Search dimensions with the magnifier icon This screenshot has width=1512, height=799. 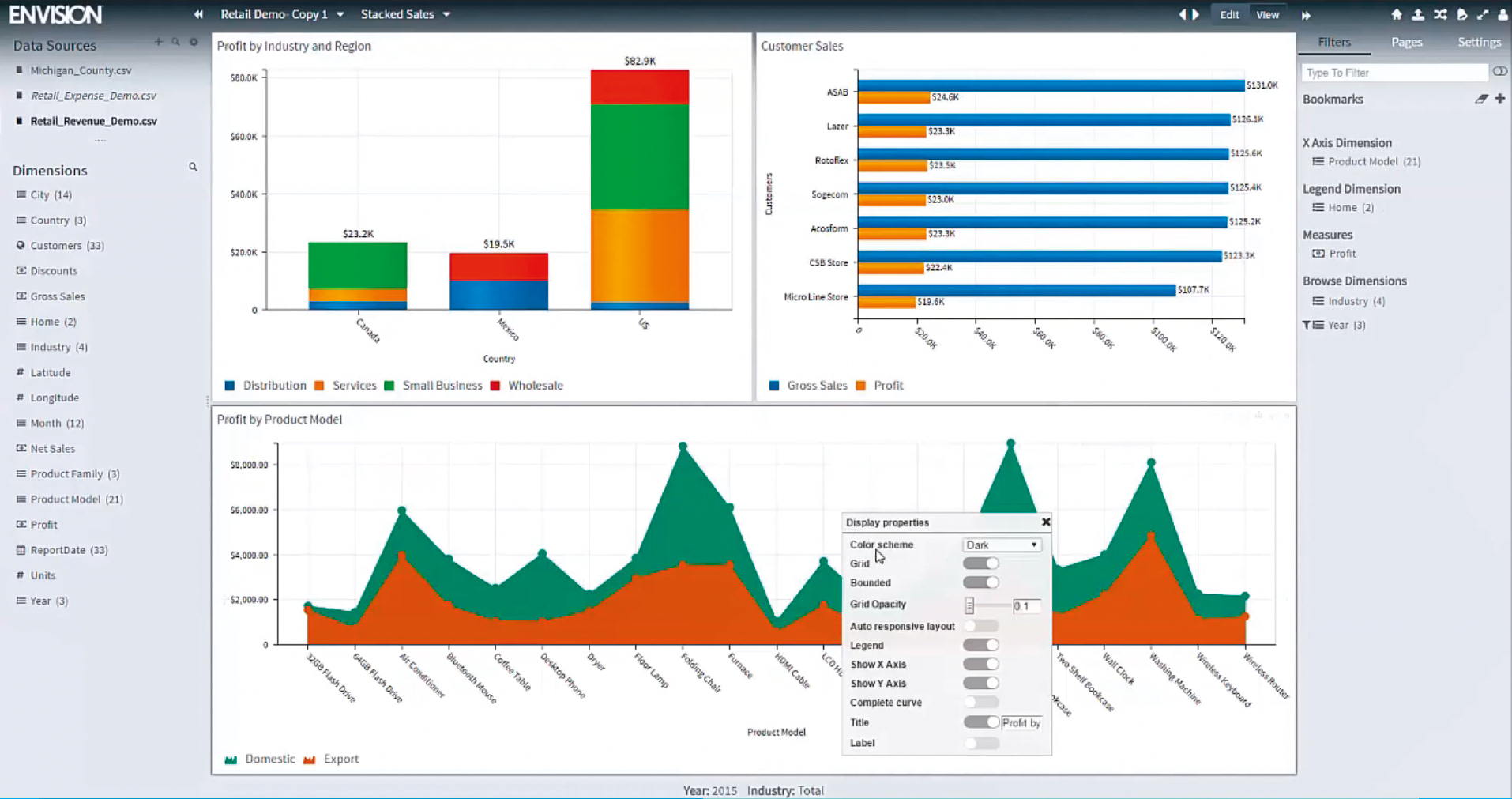coord(193,167)
